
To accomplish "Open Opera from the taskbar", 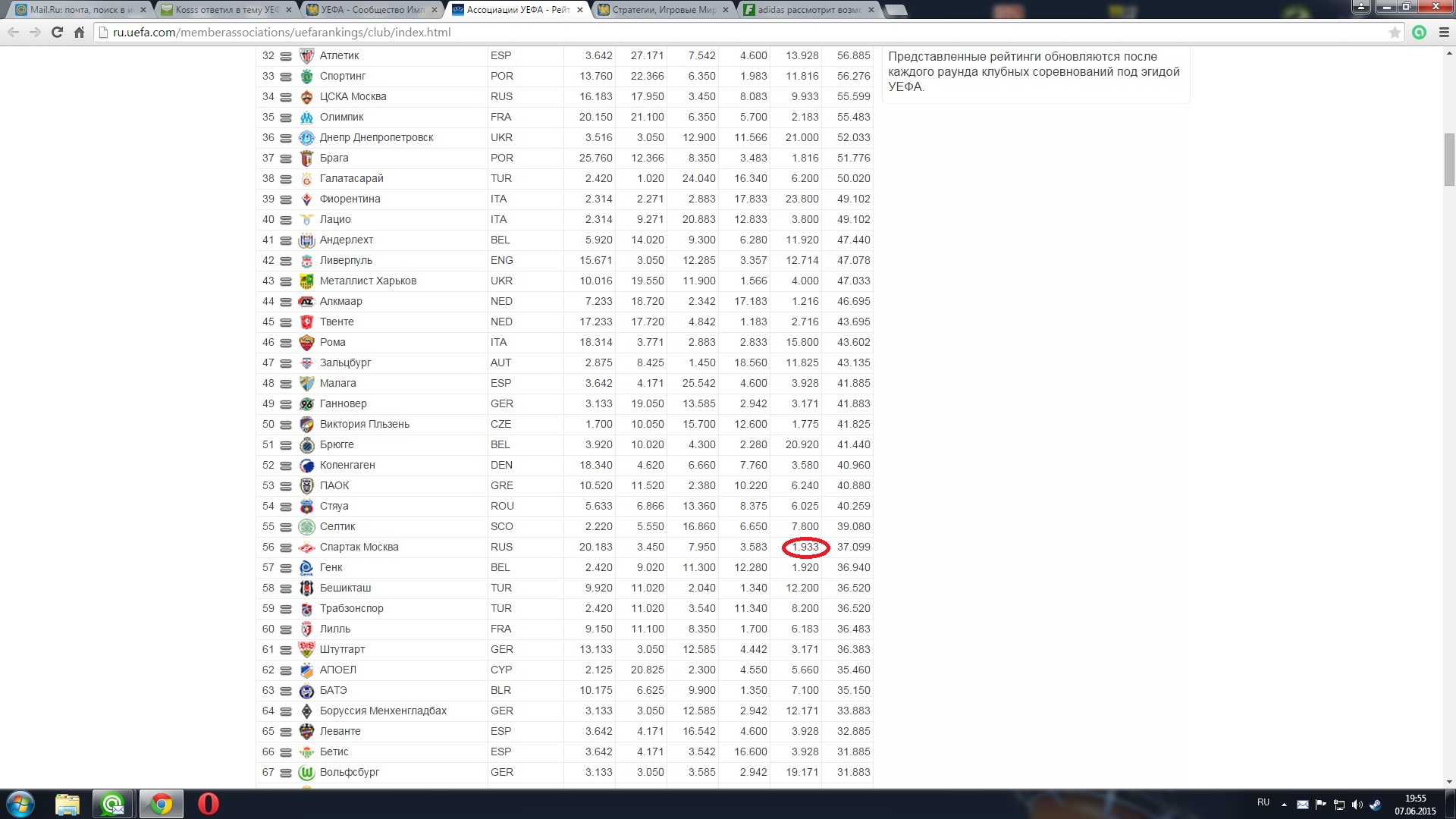I will pyautogui.click(x=208, y=804).
